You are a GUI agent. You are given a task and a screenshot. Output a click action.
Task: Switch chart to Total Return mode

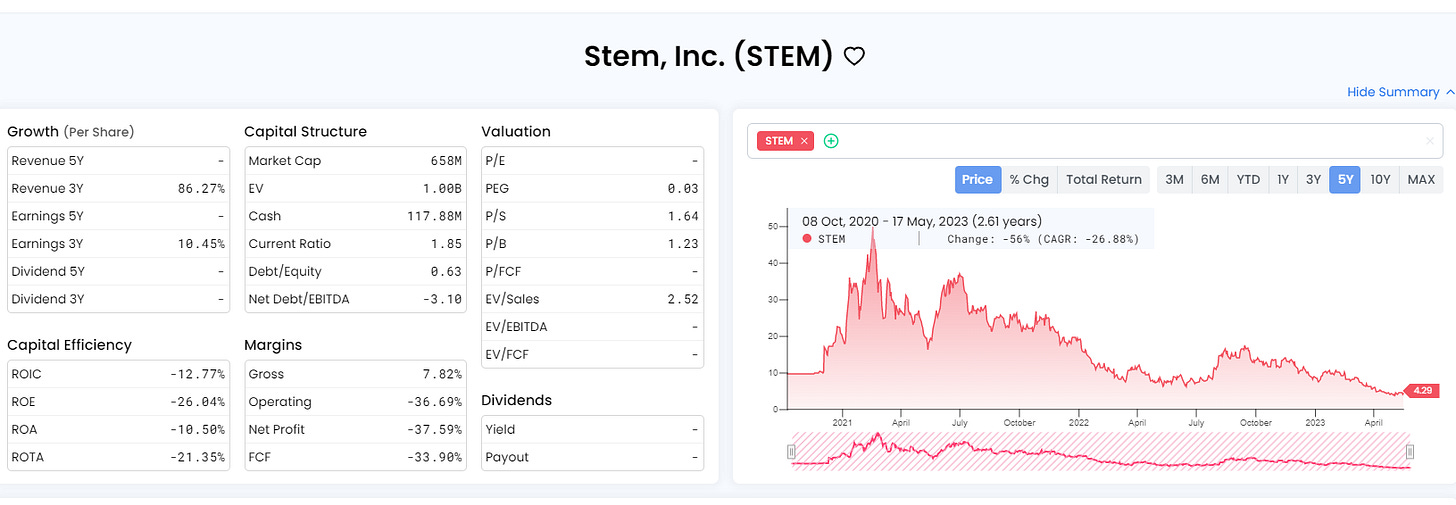(1103, 179)
